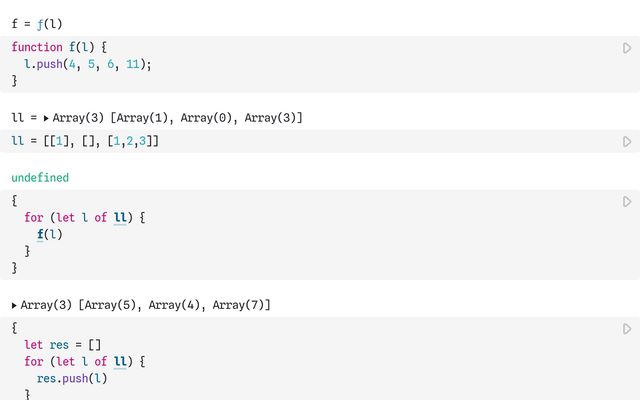Run the ll array assignment cell
The height and width of the screenshot is (400, 640).
pos(627,142)
